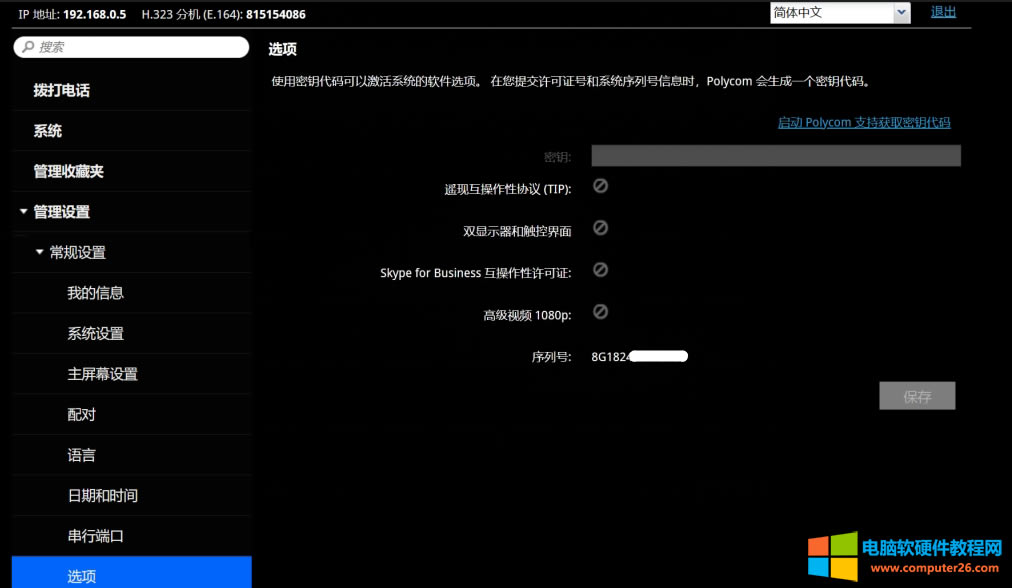Click the status icon beside 高级视频 1080p
1012x588 pixels.
point(600,312)
